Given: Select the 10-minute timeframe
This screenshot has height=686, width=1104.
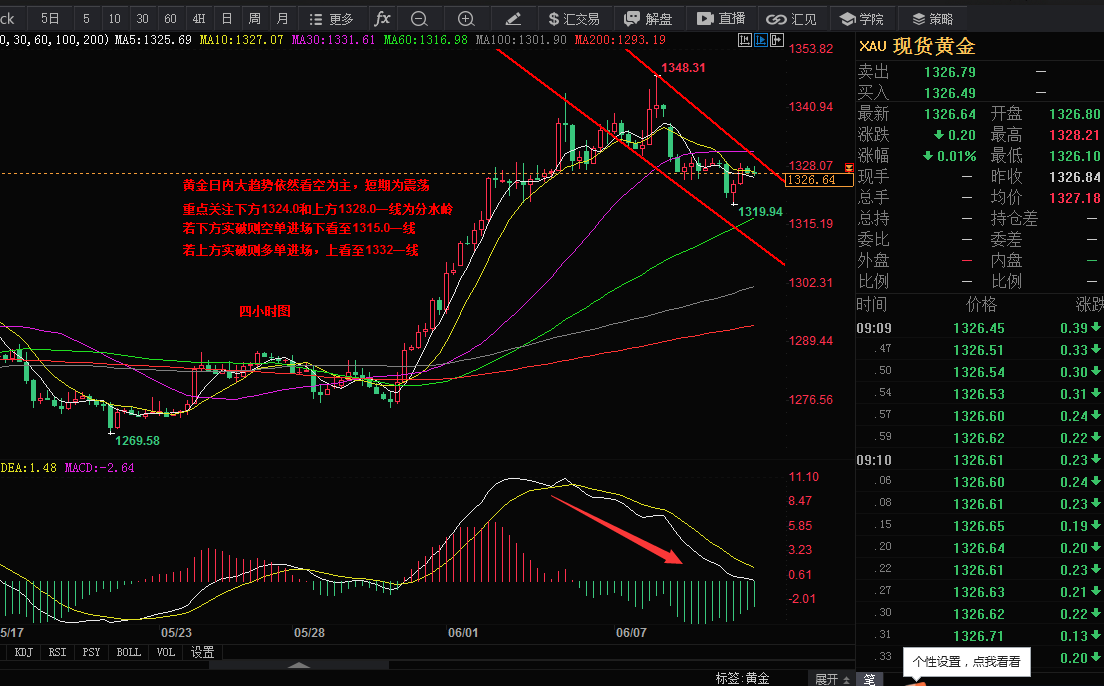Looking at the screenshot, I should click(x=115, y=19).
